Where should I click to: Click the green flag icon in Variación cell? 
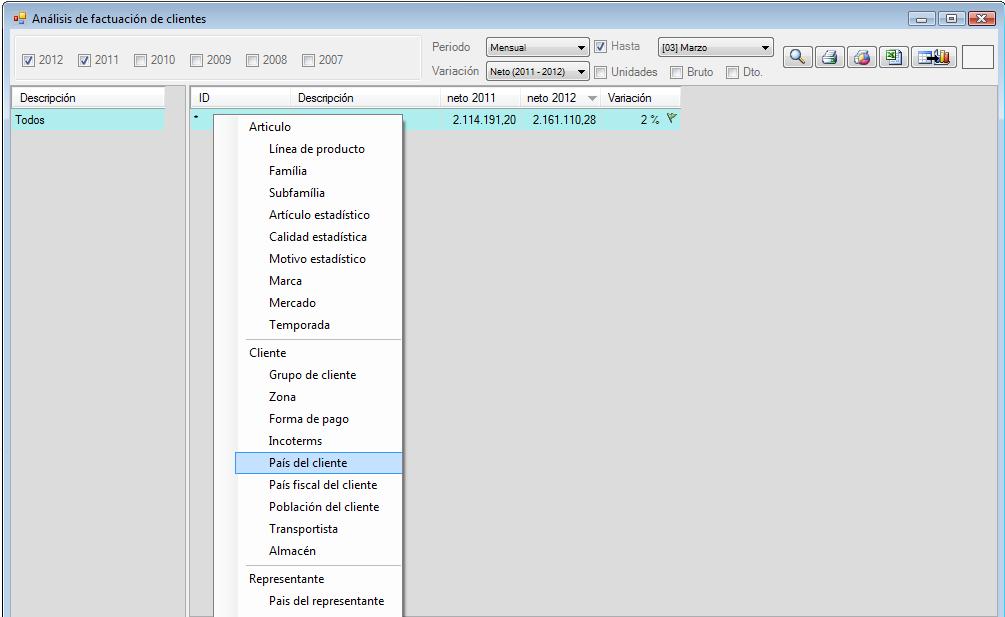[x=671, y=119]
